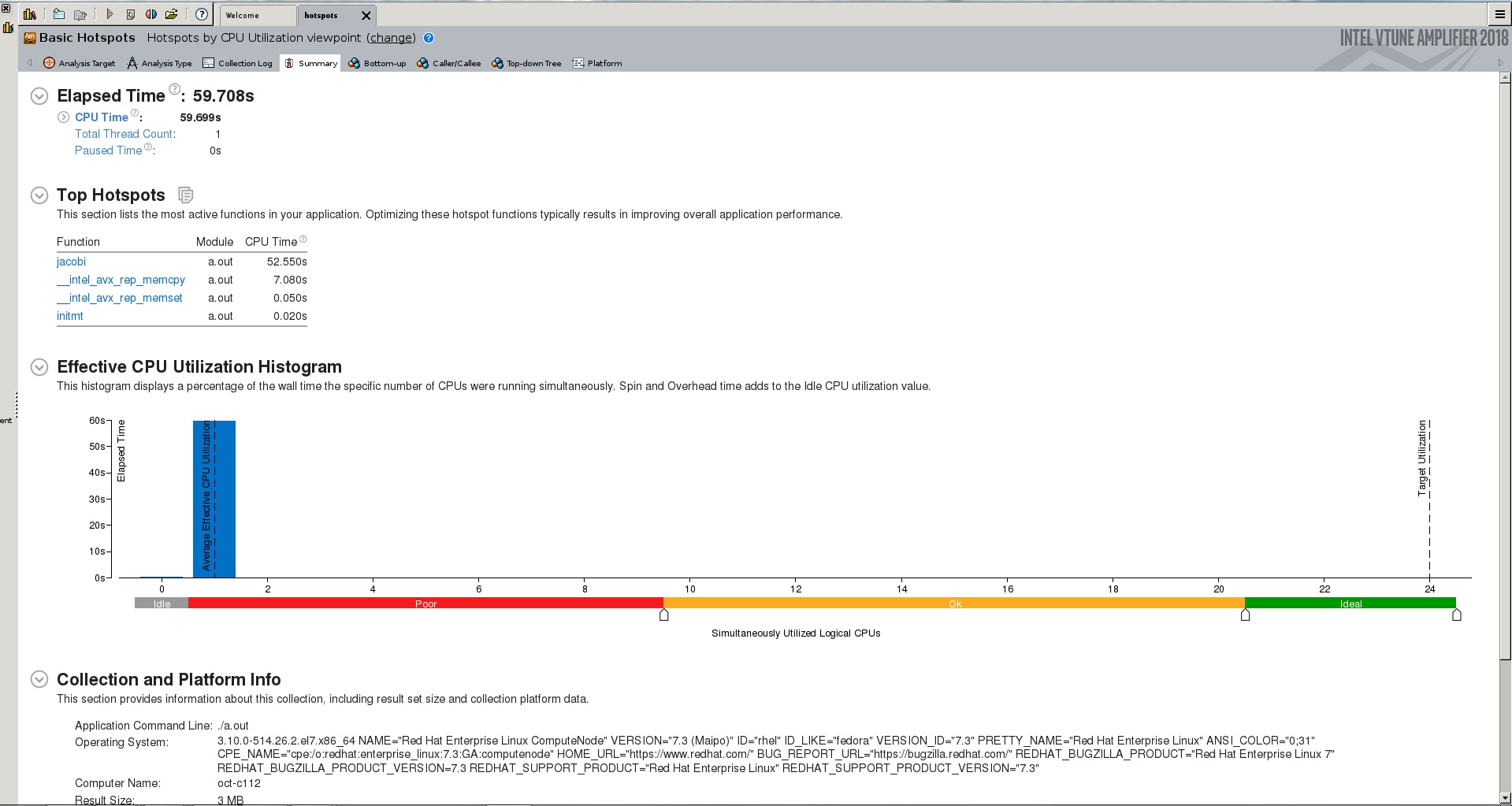
Task: Click the Compare Results toolbar icon
Action: pyautogui.click(x=150, y=14)
